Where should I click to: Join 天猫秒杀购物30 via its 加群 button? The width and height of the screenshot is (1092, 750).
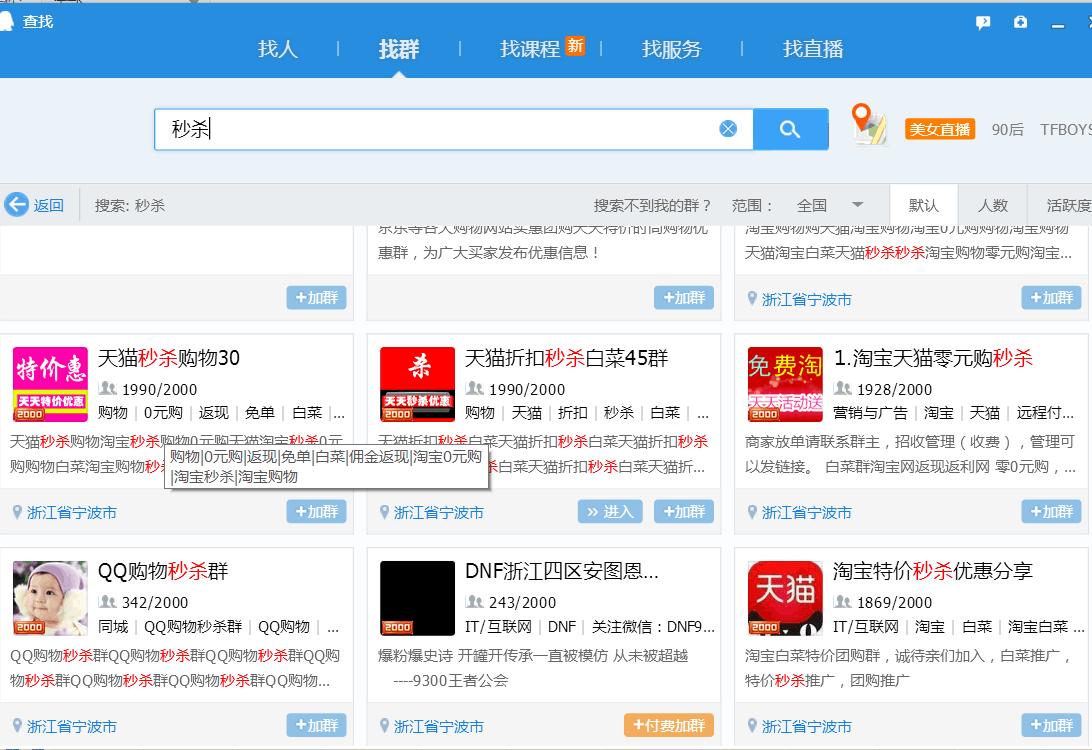pyautogui.click(x=316, y=511)
